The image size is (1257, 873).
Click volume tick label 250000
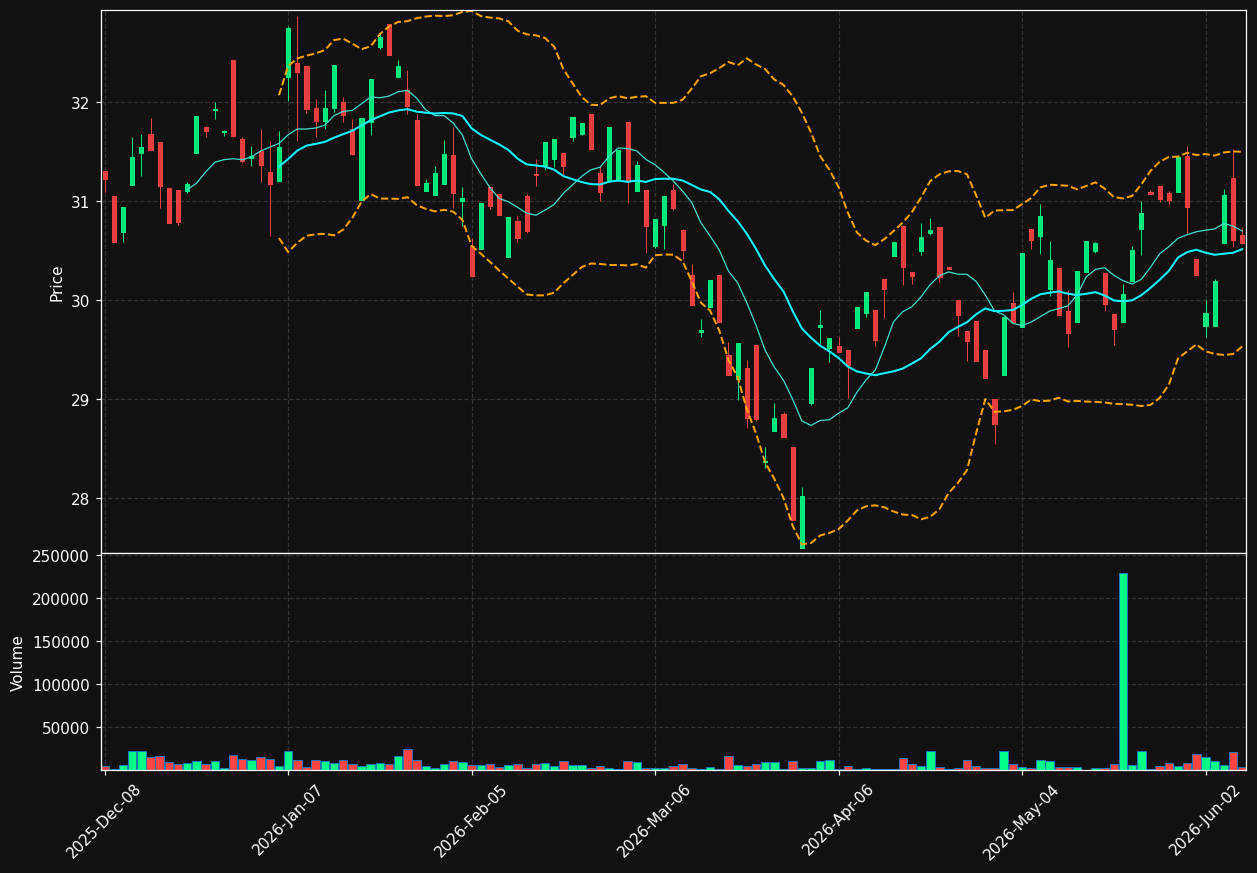[x=62, y=556]
